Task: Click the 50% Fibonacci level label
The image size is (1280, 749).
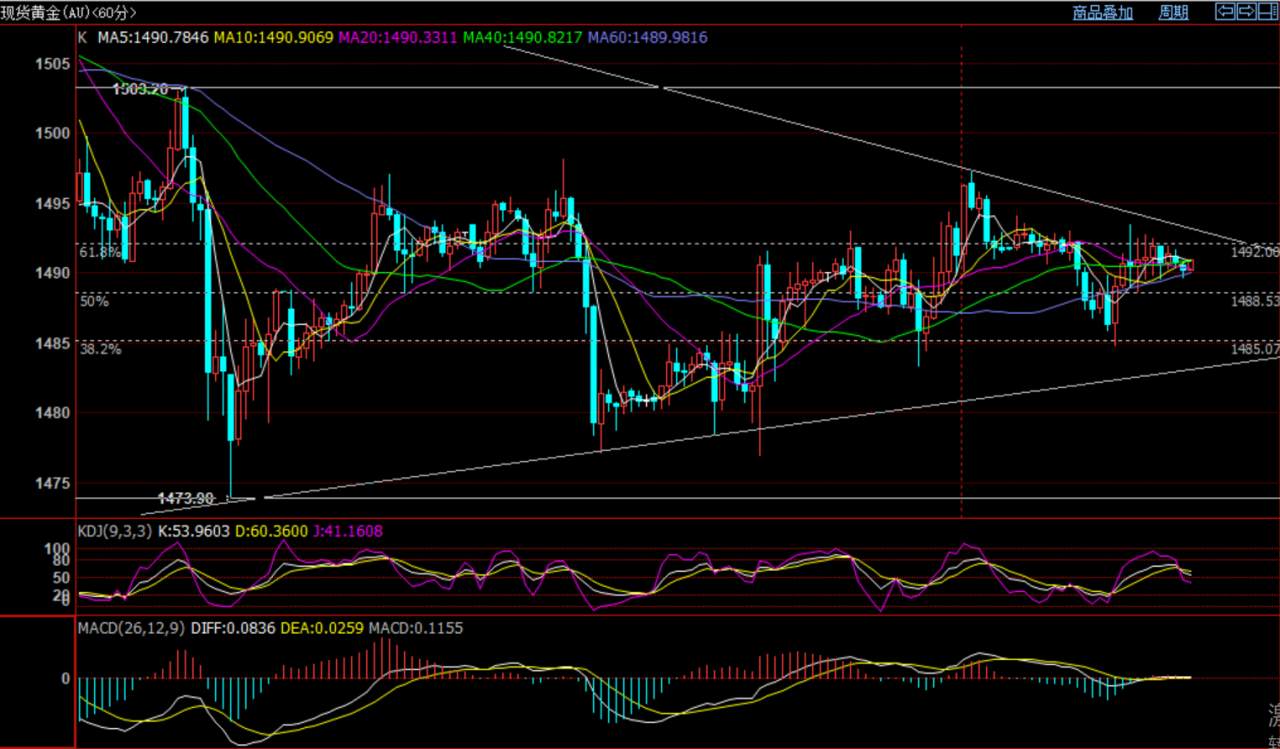Action: (94, 301)
